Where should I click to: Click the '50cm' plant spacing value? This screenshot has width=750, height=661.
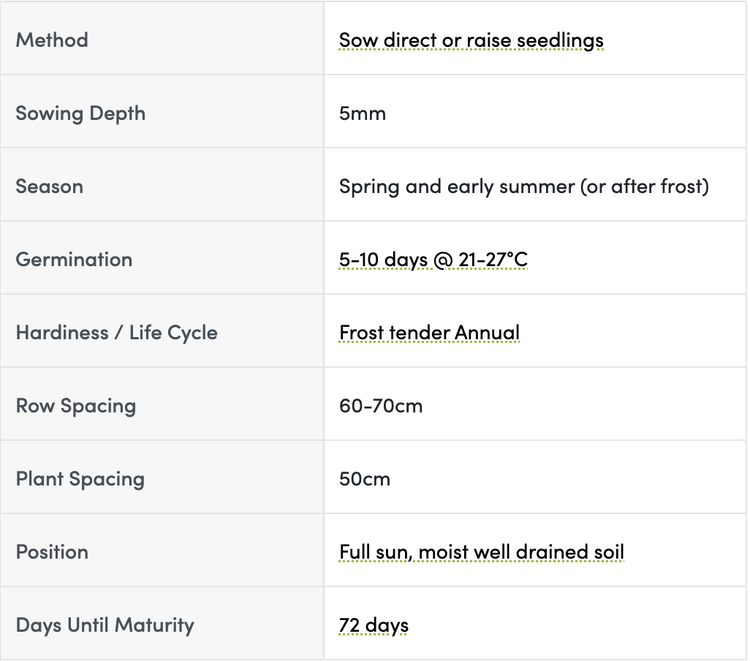364,479
